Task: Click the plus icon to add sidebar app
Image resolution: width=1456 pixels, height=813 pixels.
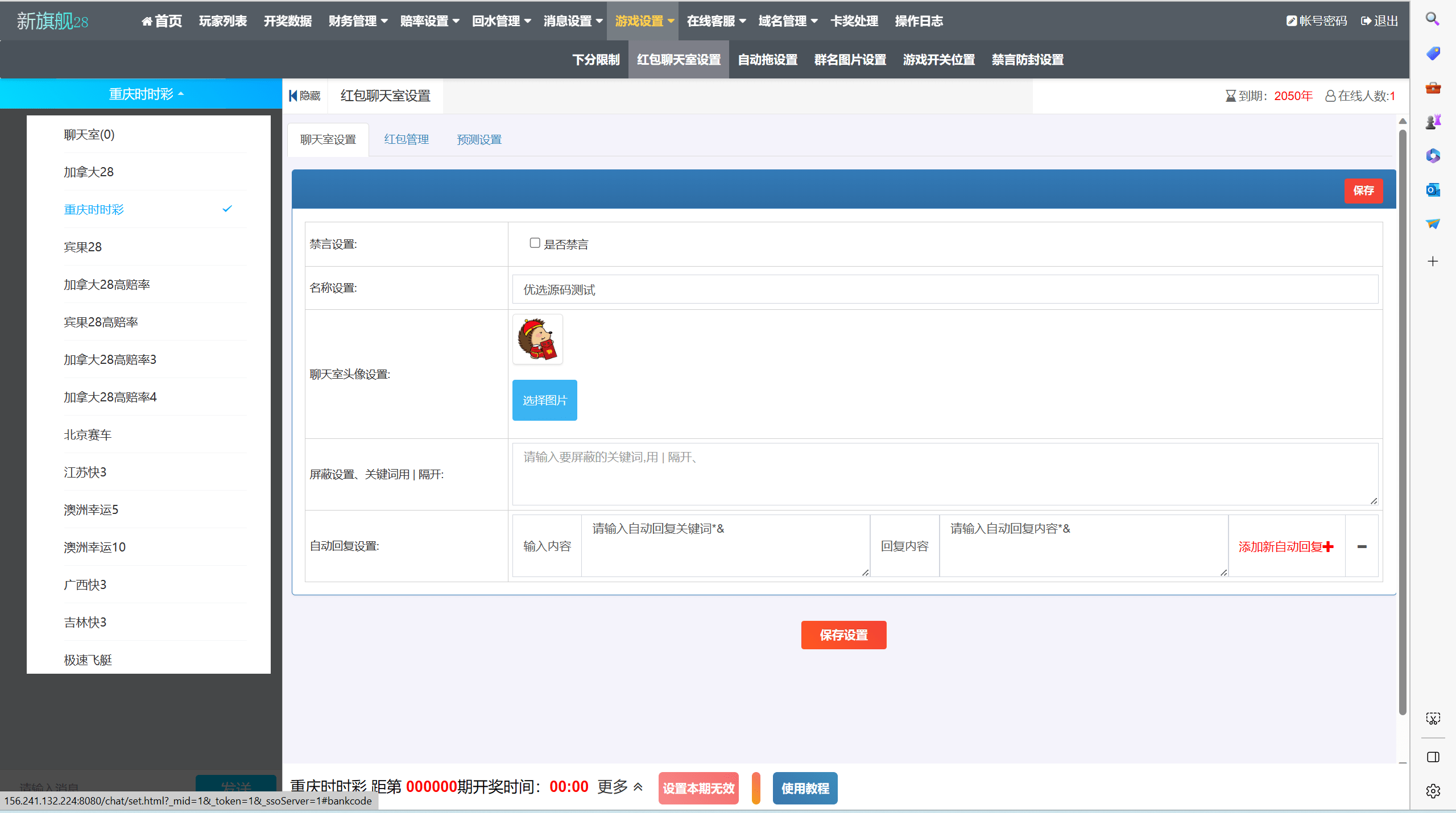Action: click(x=1433, y=261)
